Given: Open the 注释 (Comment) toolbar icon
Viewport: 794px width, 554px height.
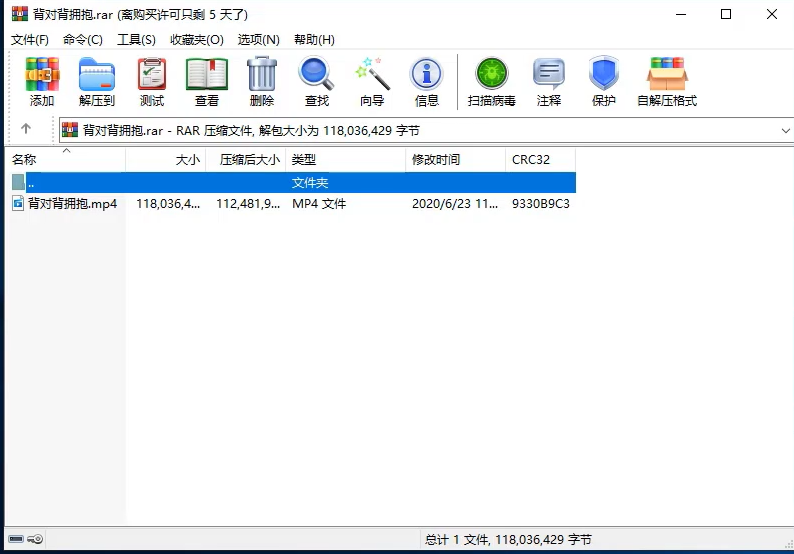Looking at the screenshot, I should click(549, 82).
